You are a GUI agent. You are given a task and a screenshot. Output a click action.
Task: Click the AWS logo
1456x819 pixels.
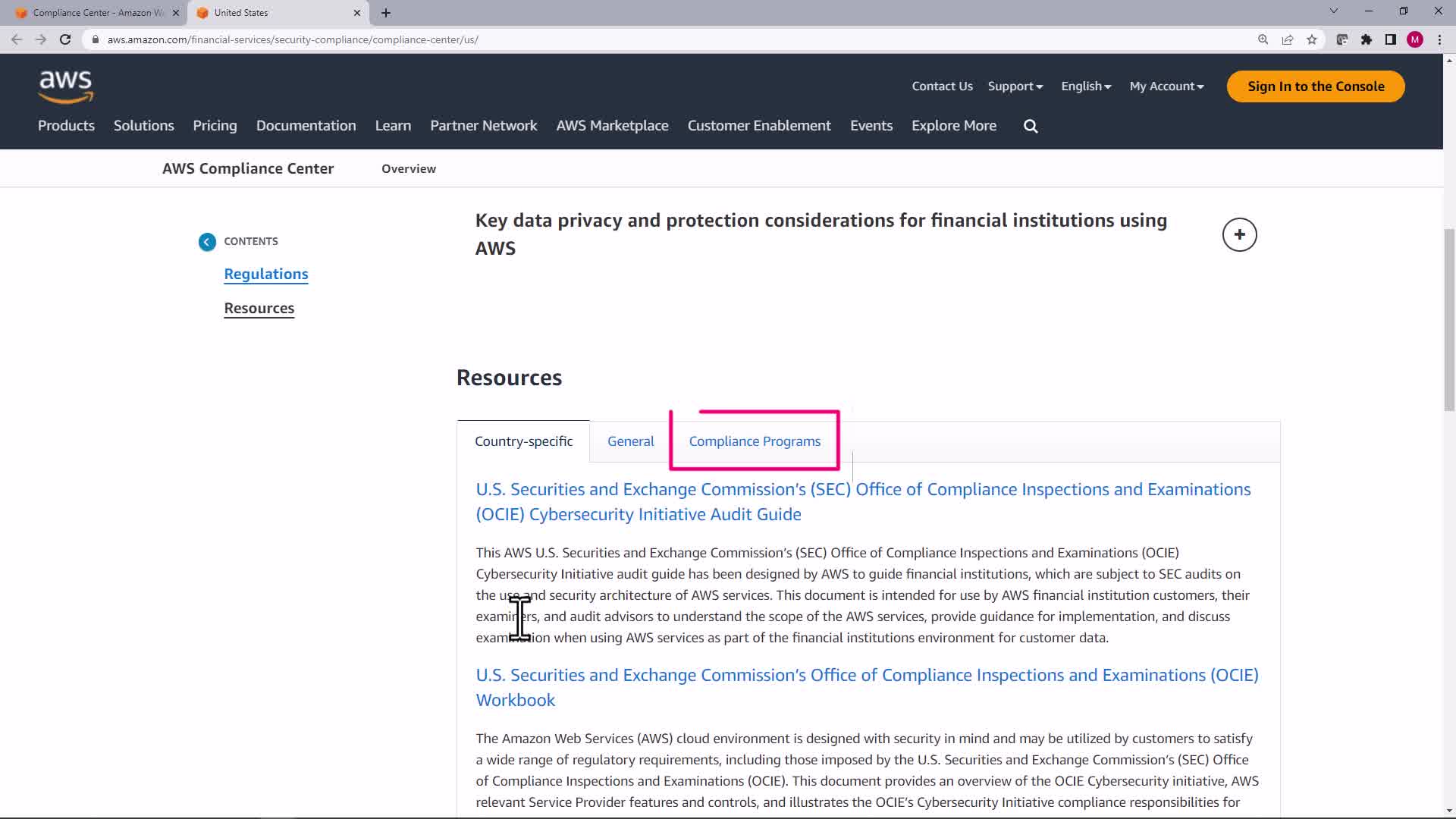[66, 86]
